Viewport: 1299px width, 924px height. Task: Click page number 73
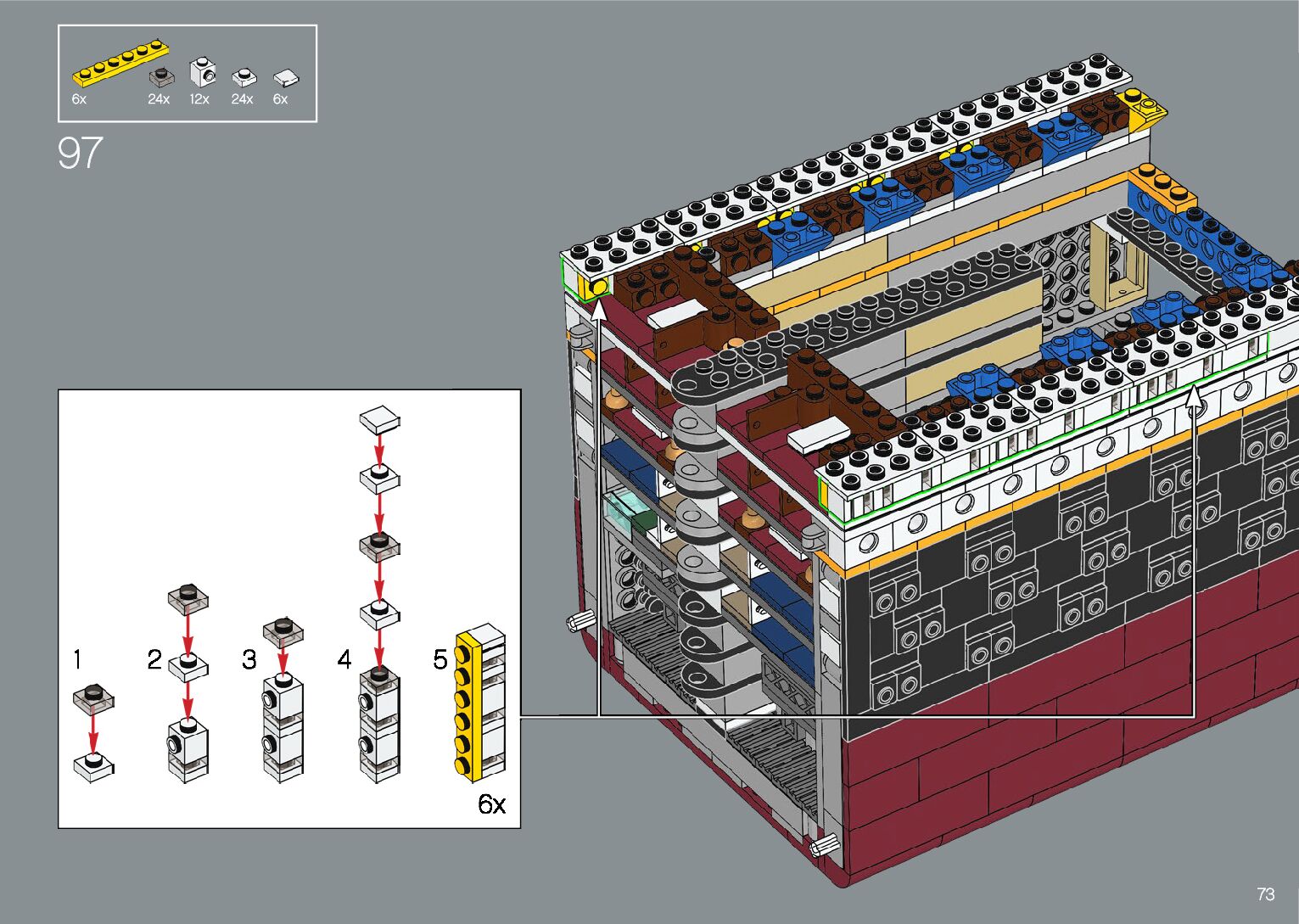(x=1265, y=894)
